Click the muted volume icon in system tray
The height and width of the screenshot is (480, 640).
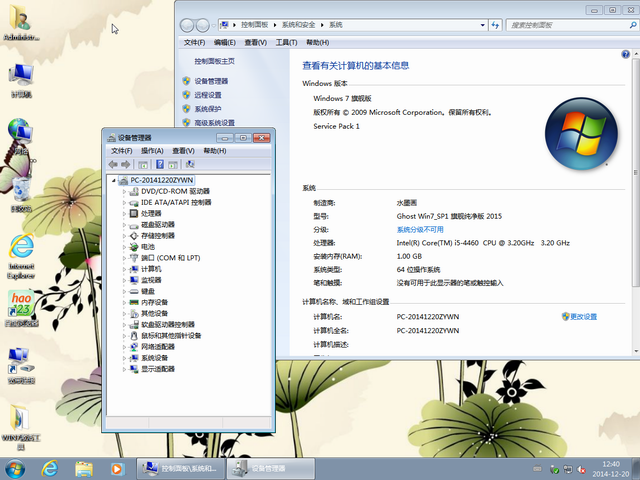tap(581, 469)
